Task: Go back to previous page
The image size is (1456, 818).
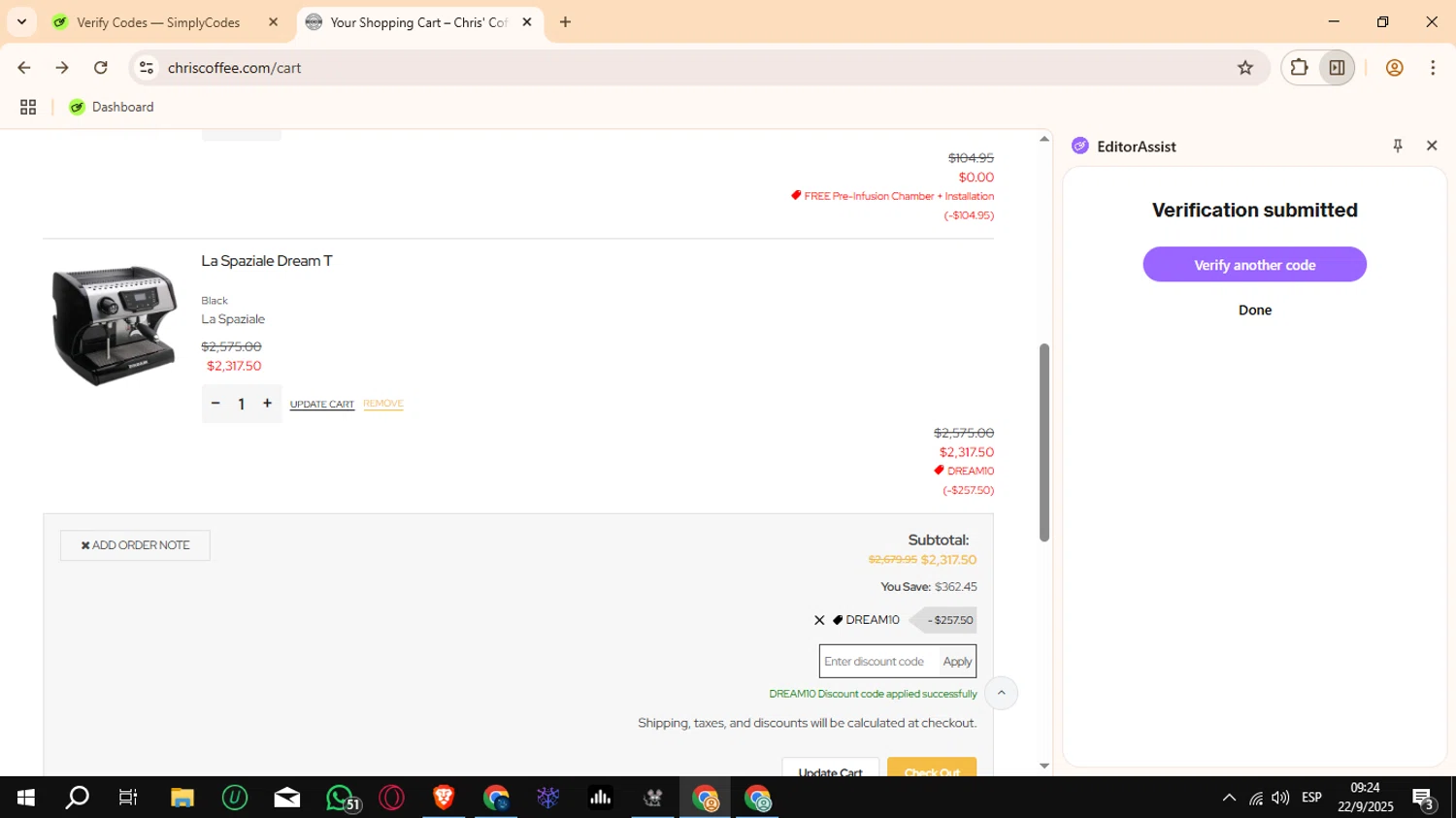Action: pyautogui.click(x=24, y=68)
